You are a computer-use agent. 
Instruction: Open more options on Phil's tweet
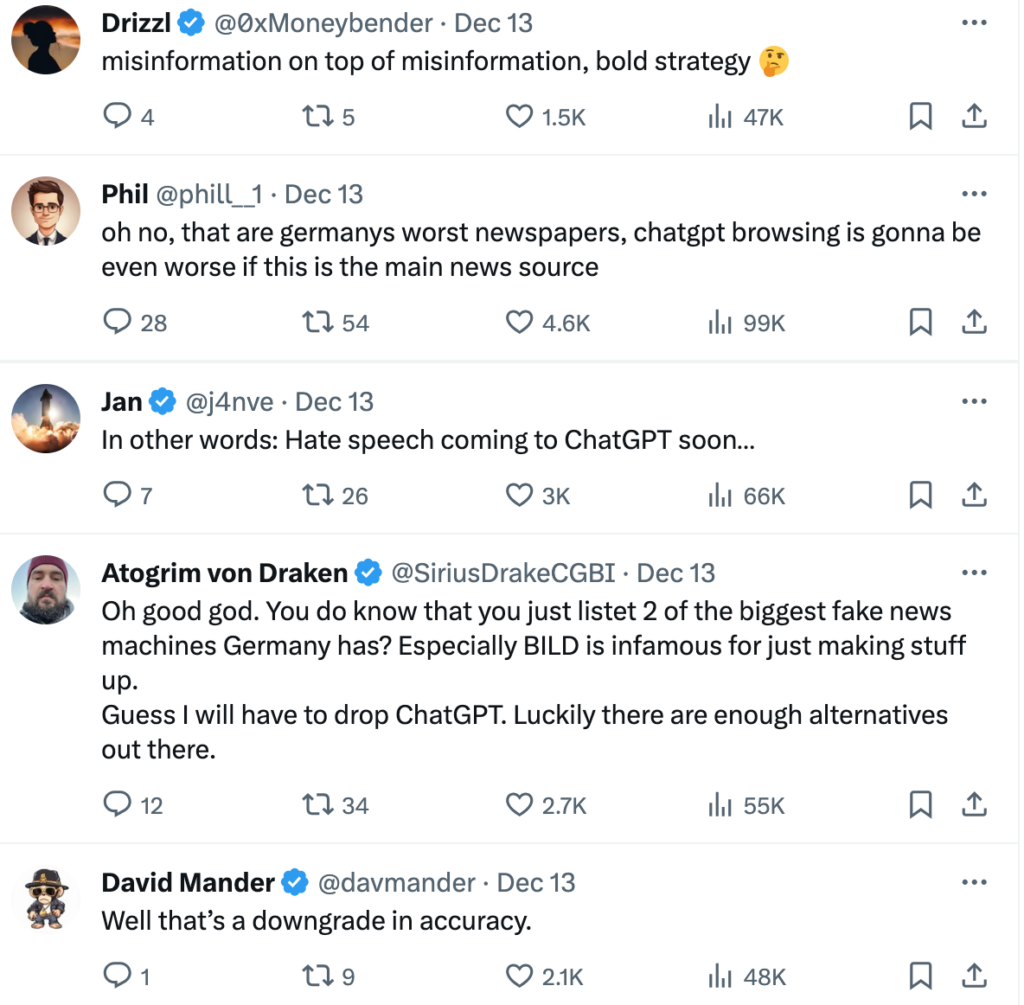[973, 194]
